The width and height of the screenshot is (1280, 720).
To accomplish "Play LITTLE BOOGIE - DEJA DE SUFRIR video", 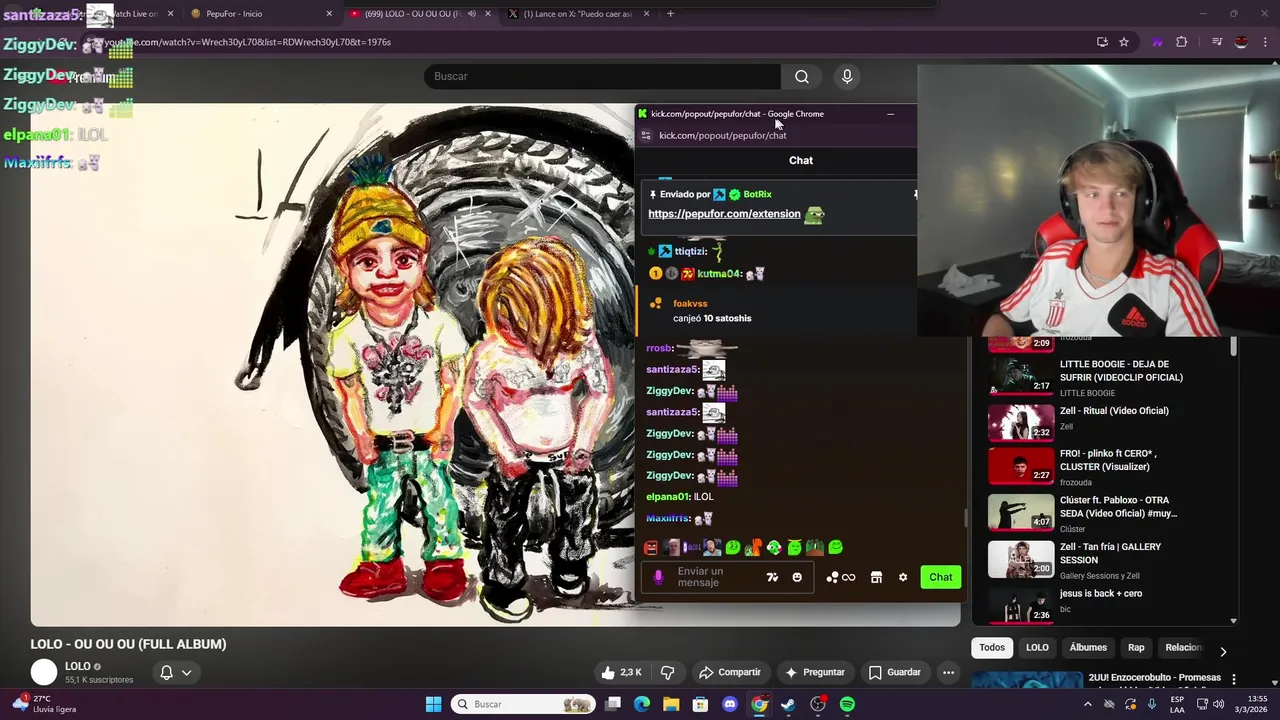I will click(x=1021, y=375).
